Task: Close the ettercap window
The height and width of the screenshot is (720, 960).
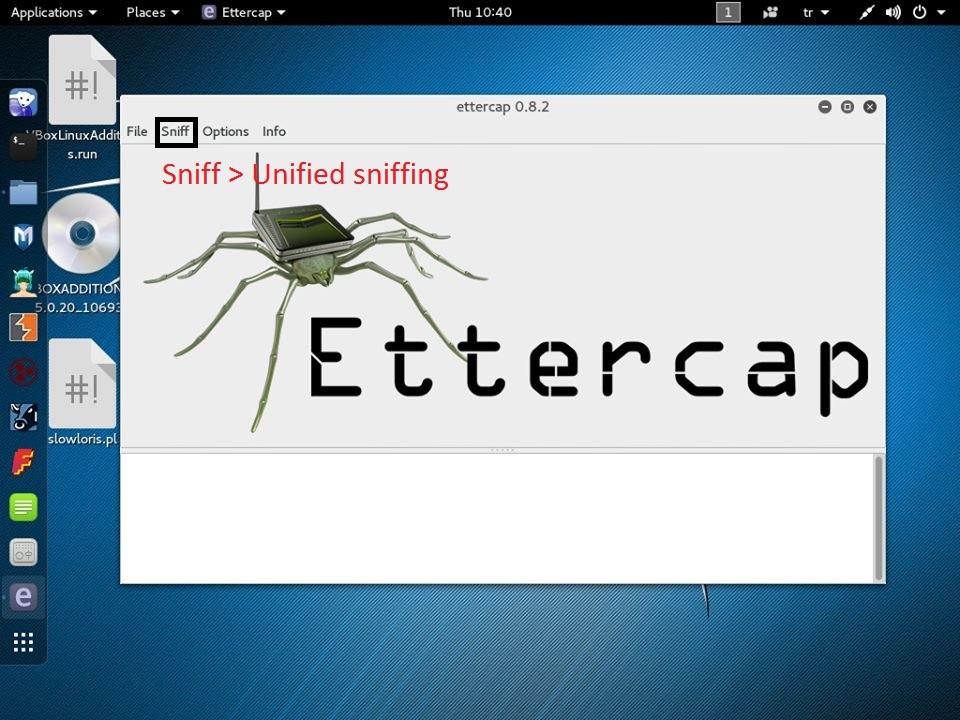Action: [x=869, y=107]
